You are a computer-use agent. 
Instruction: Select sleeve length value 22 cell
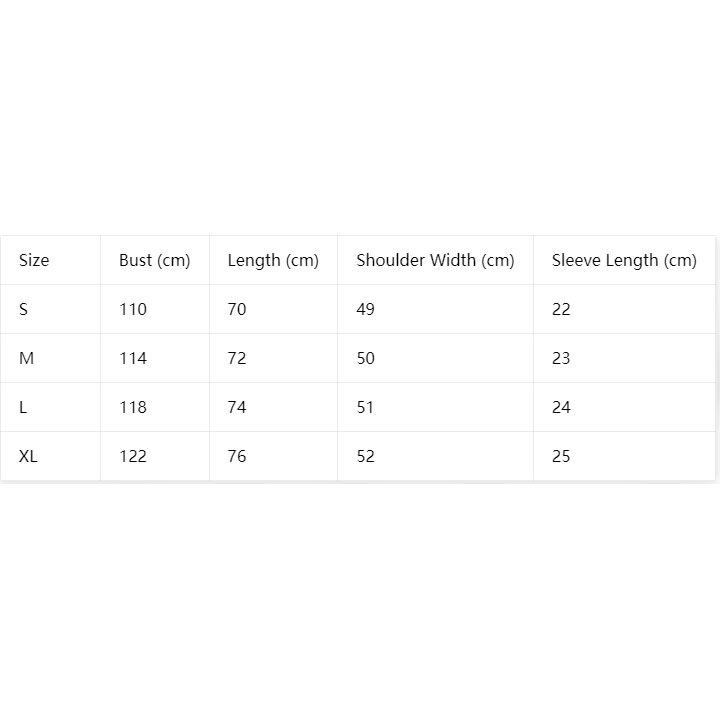pos(624,309)
